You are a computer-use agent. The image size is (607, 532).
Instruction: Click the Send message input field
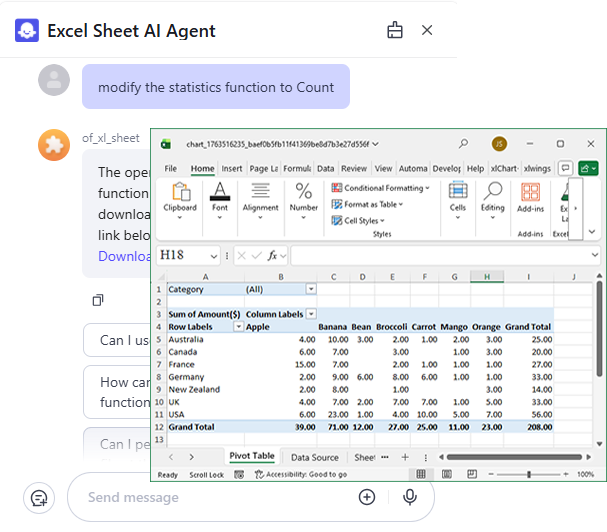click(x=210, y=497)
